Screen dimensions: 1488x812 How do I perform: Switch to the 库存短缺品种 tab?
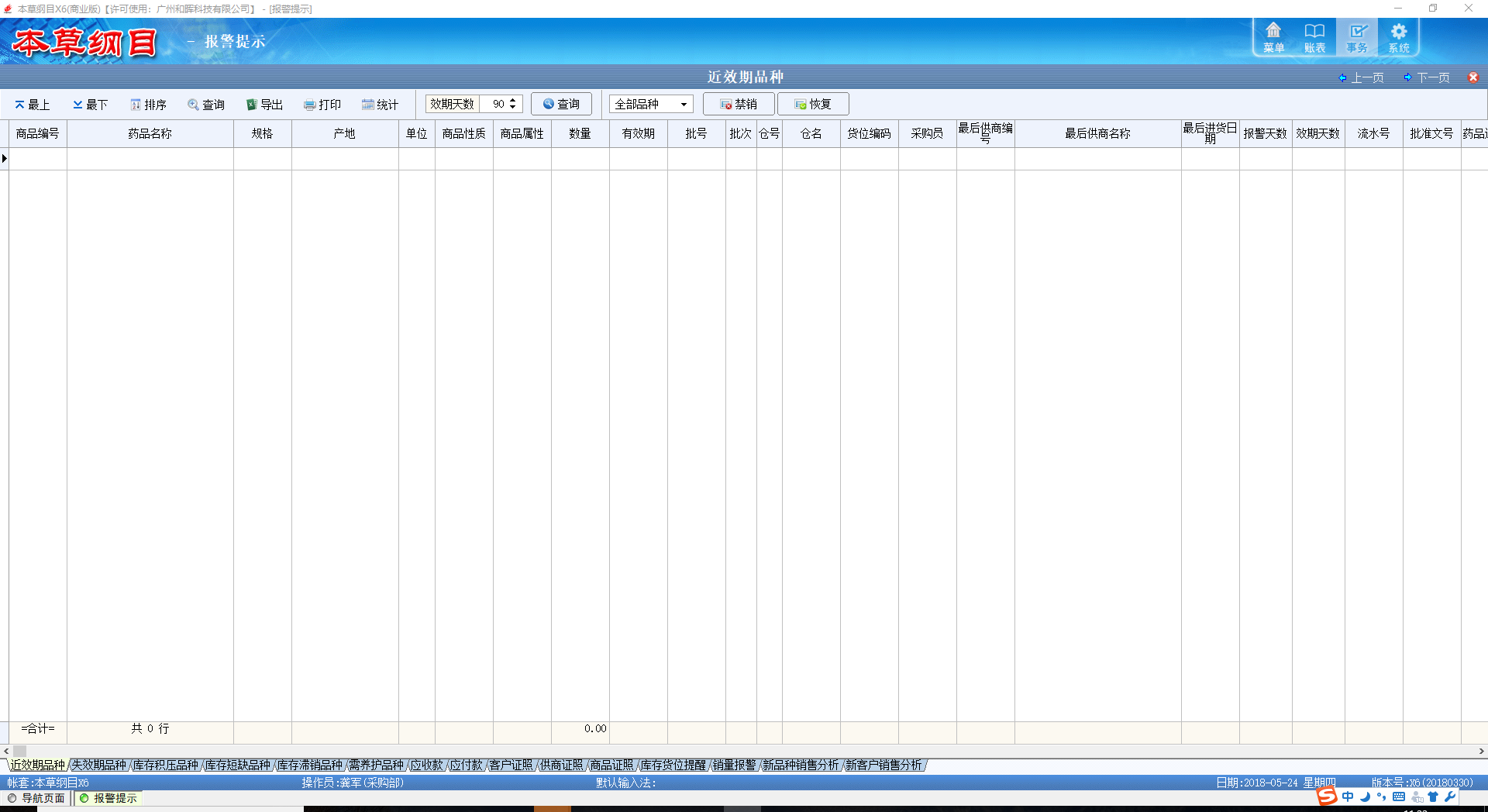(238, 766)
